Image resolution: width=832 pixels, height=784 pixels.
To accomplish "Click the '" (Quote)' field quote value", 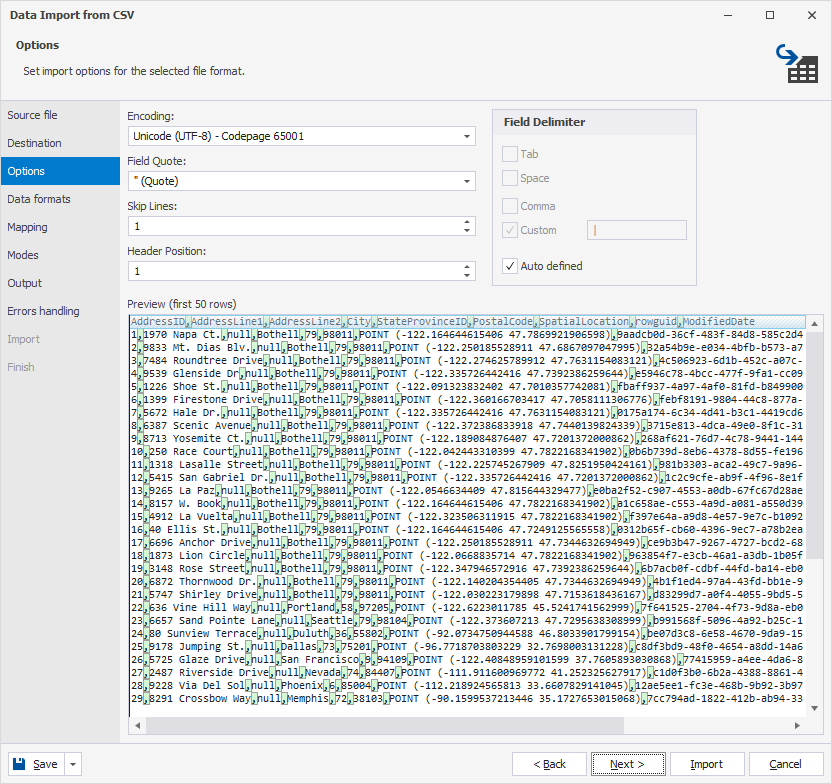I will [156, 181].
